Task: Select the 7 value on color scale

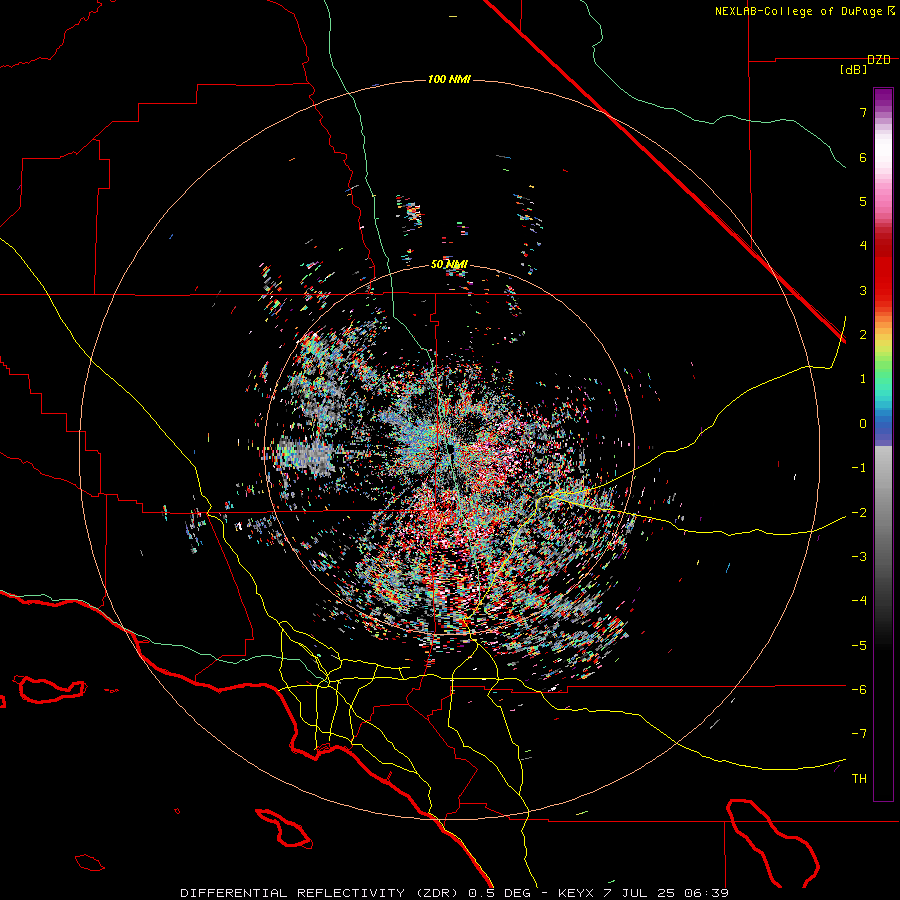Action: [863, 112]
